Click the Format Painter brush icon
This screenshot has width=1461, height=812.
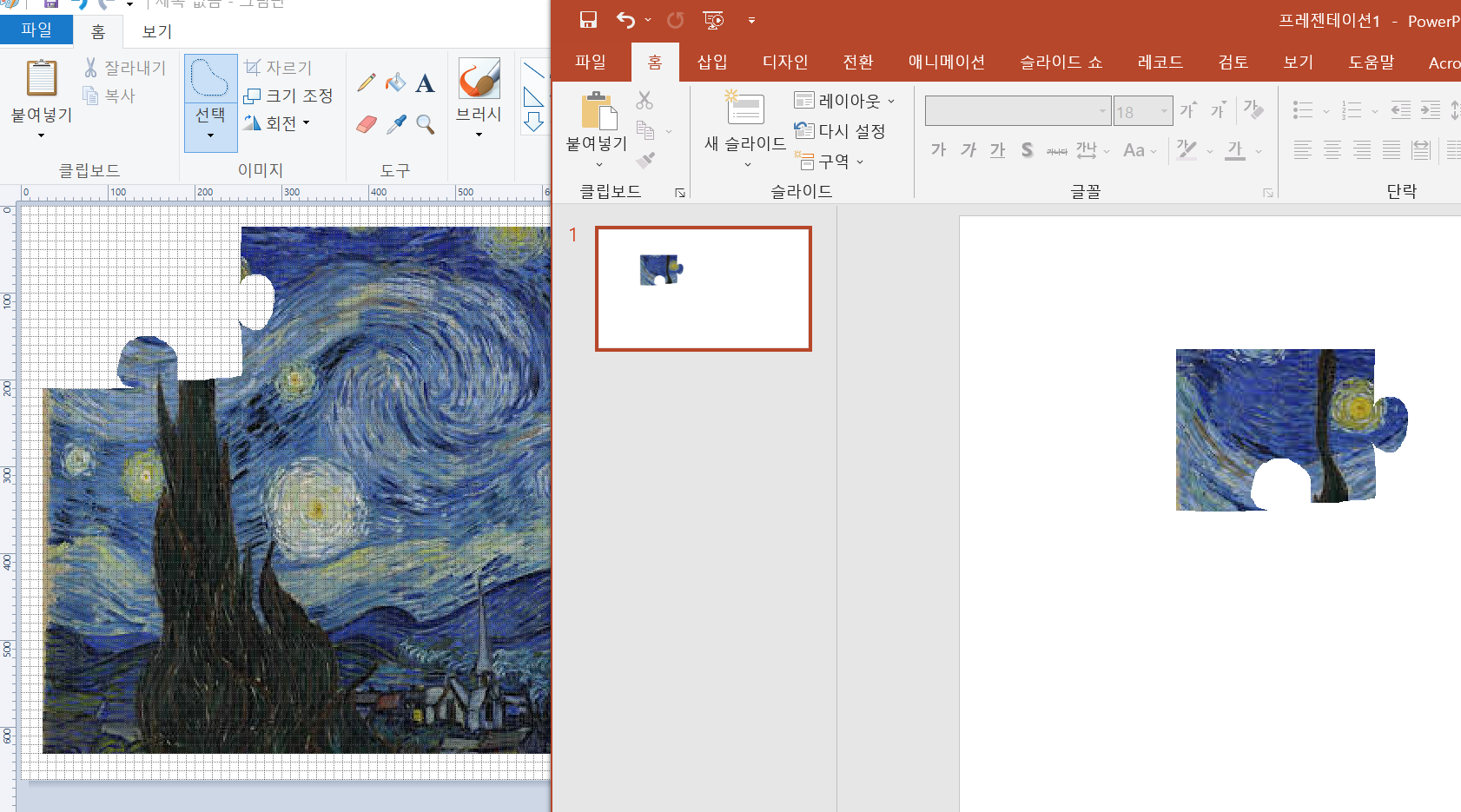pyautogui.click(x=645, y=160)
